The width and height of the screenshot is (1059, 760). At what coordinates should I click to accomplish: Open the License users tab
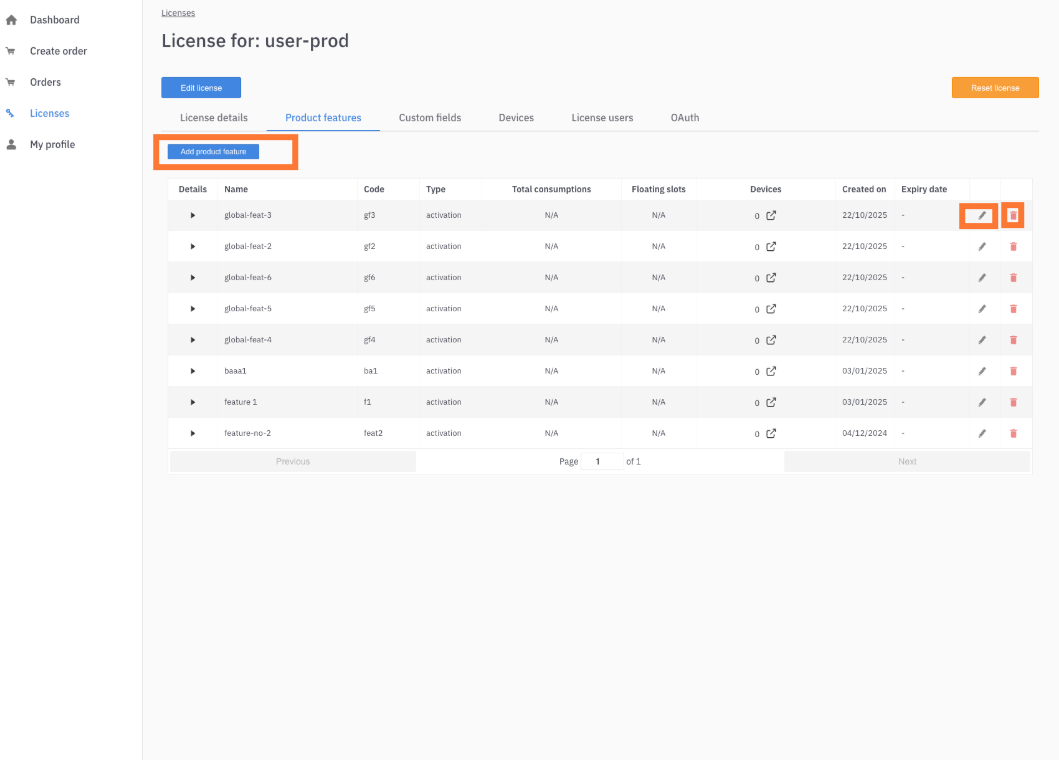pos(602,118)
